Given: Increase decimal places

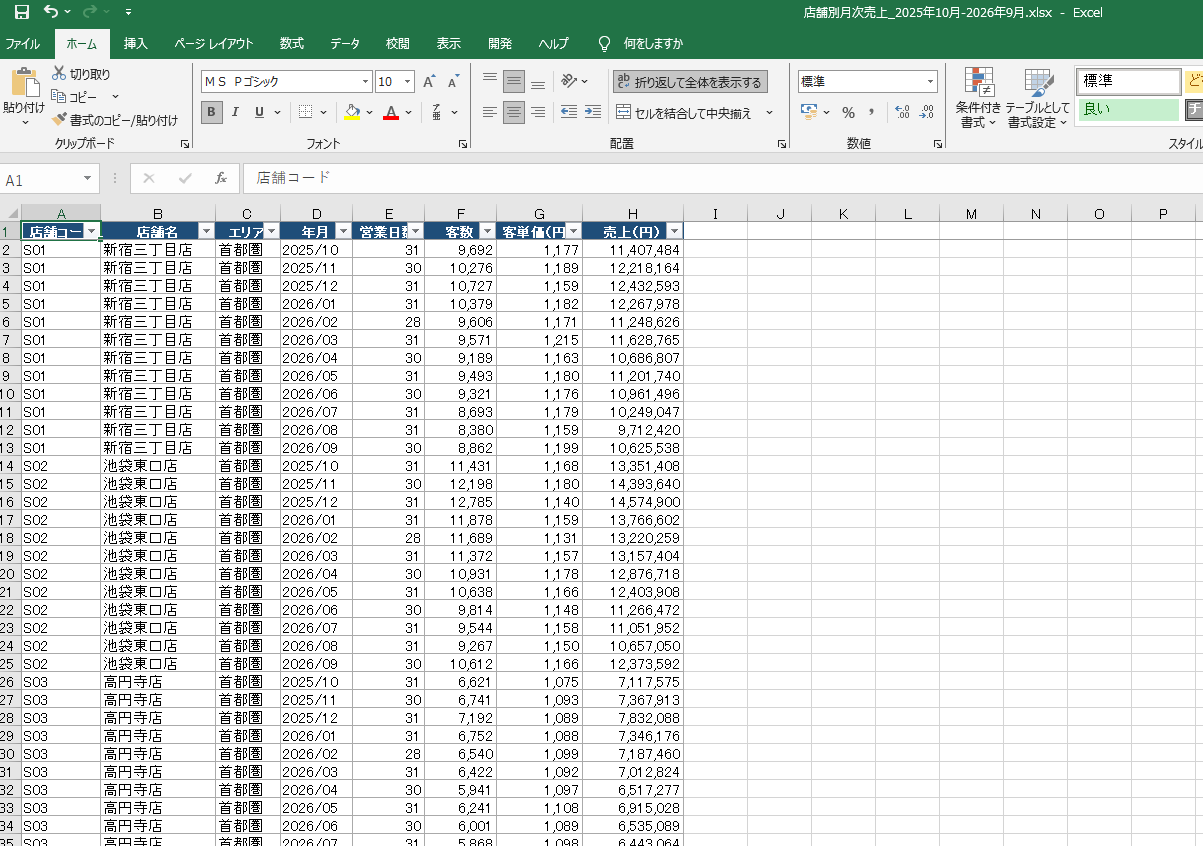Looking at the screenshot, I should tap(902, 112).
